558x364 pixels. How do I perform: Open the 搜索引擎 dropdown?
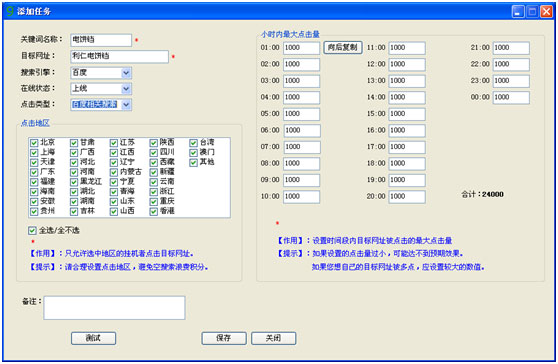(x=126, y=73)
